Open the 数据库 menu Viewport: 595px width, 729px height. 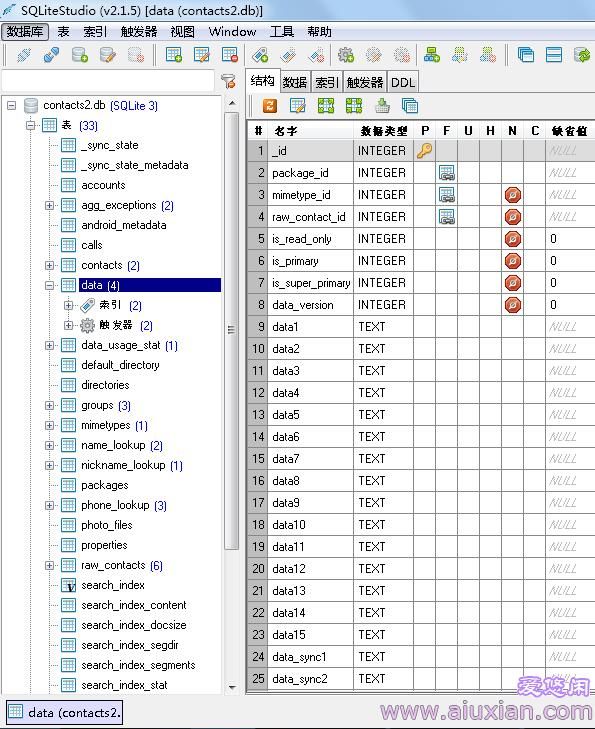(25, 32)
